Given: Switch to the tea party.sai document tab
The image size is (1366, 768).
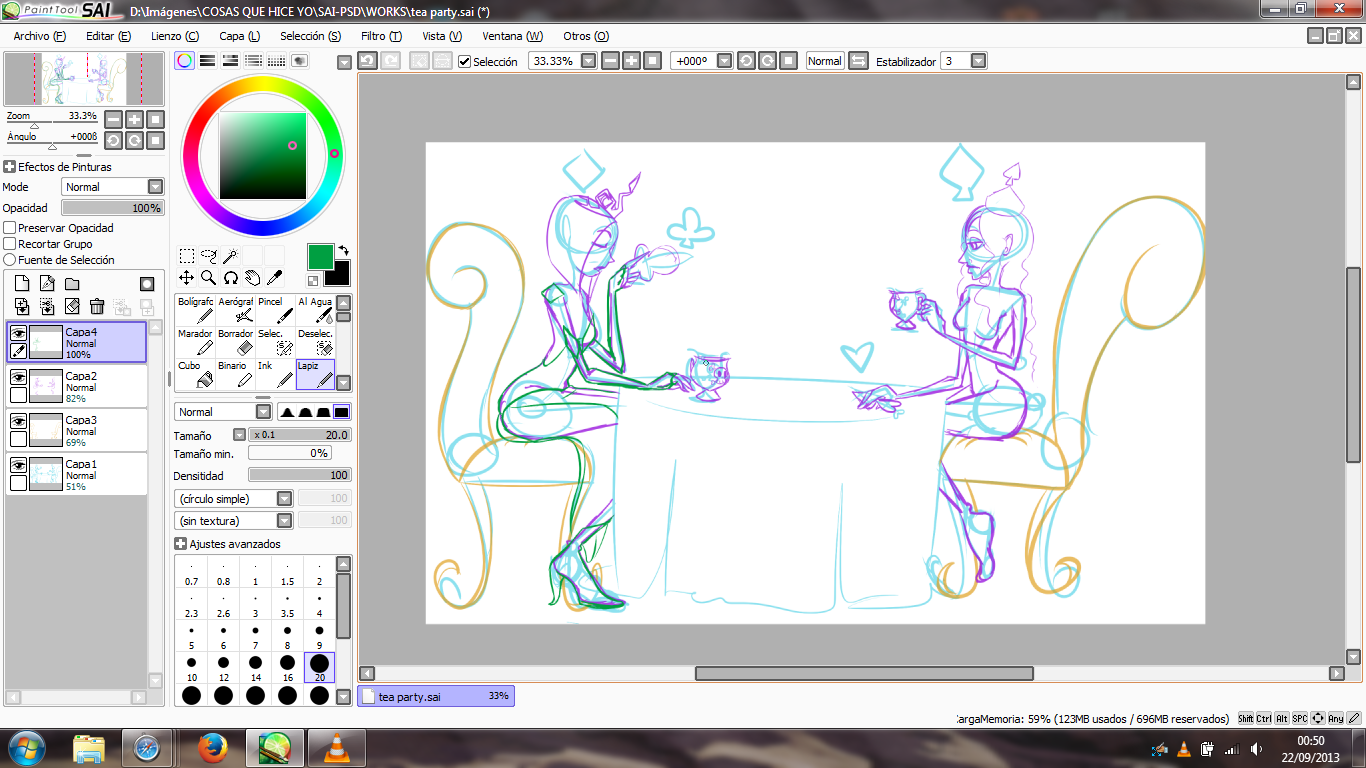Looking at the screenshot, I should pyautogui.click(x=436, y=696).
